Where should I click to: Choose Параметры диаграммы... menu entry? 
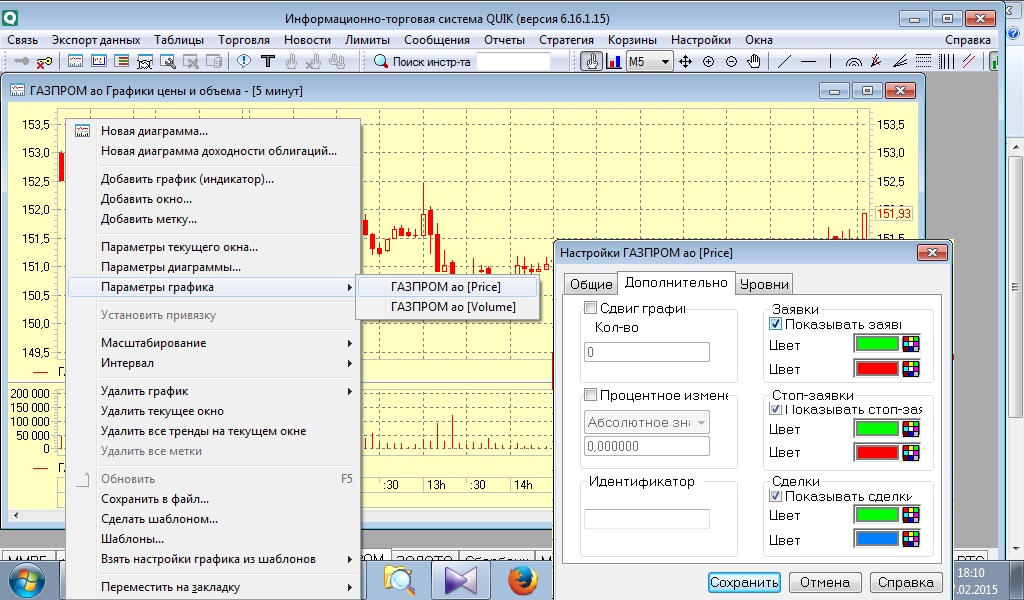(x=214, y=267)
